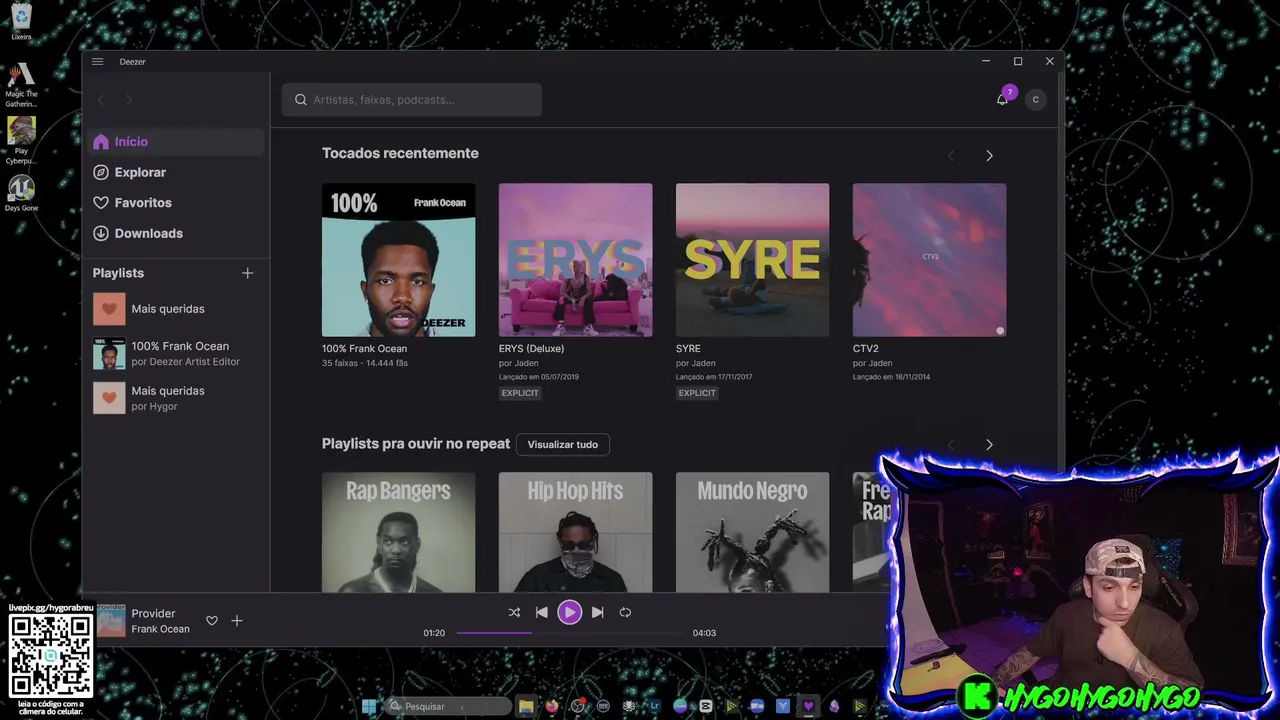Click the track progress bar
The height and width of the screenshot is (720, 1280).
point(568,632)
